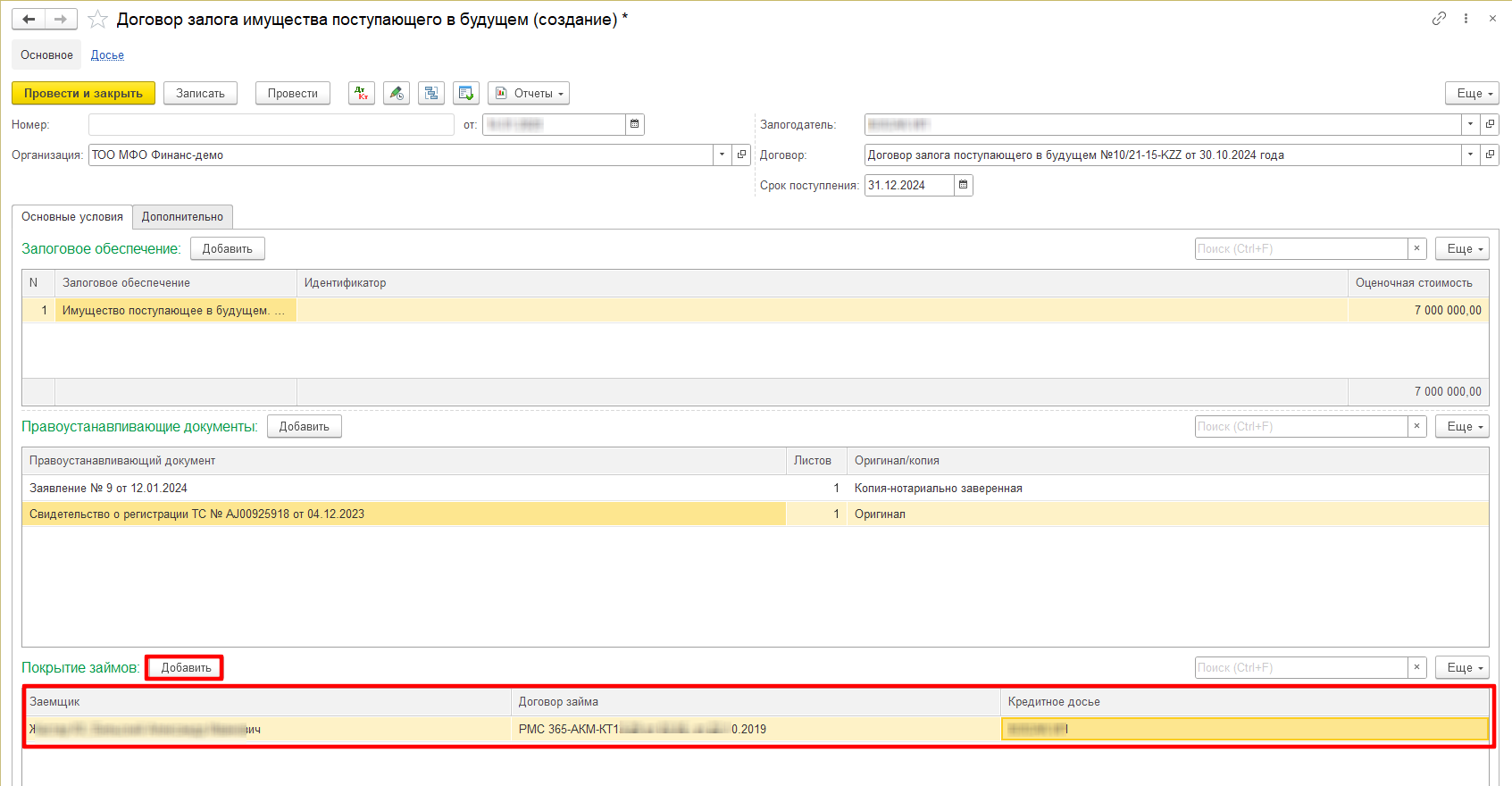
Task: Click the Правоустанавливающий документ column header
Action: pos(404,461)
